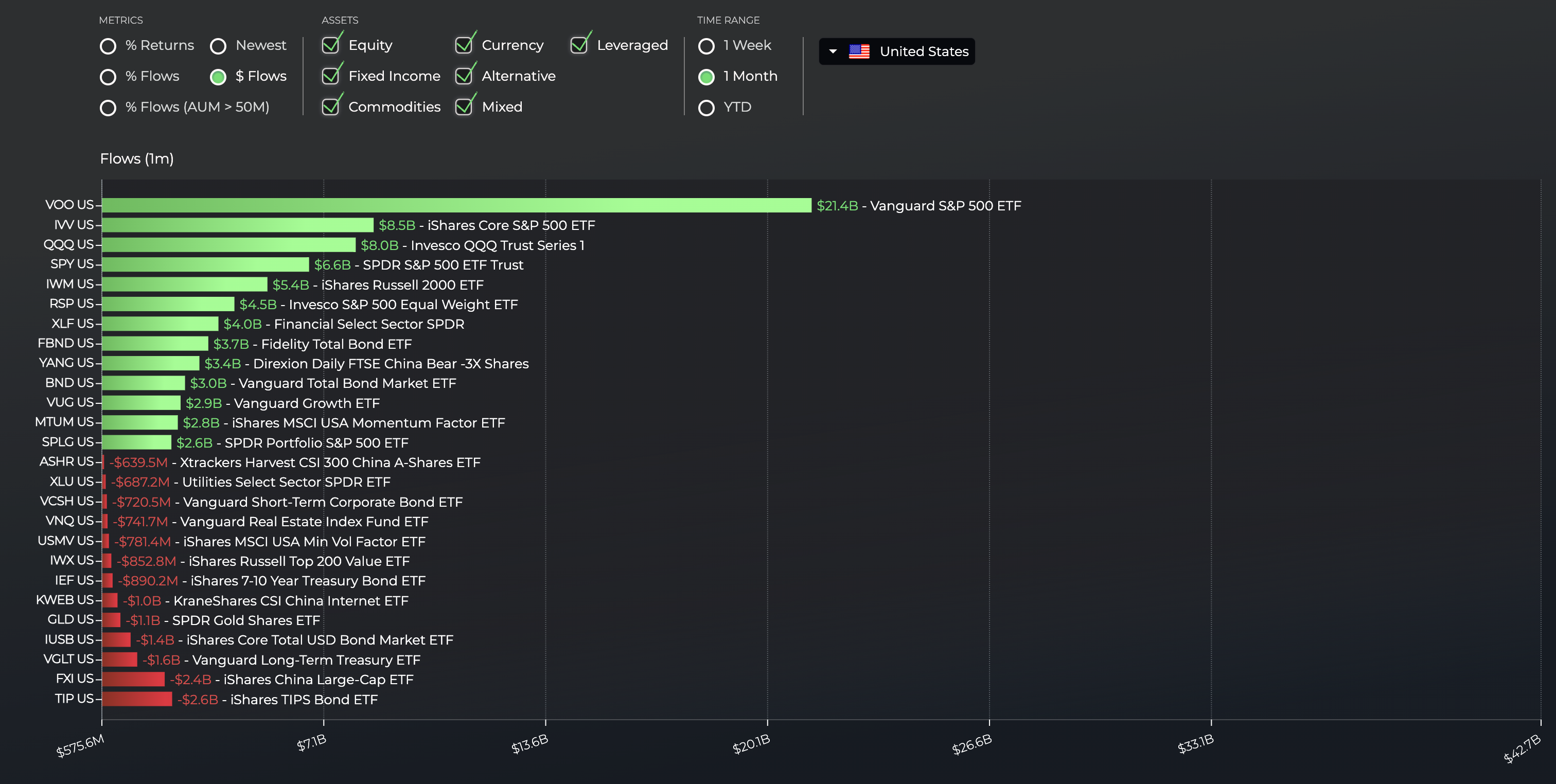Select the % Returns metric radio button
Screen dimensions: 1556x784
click(x=108, y=46)
